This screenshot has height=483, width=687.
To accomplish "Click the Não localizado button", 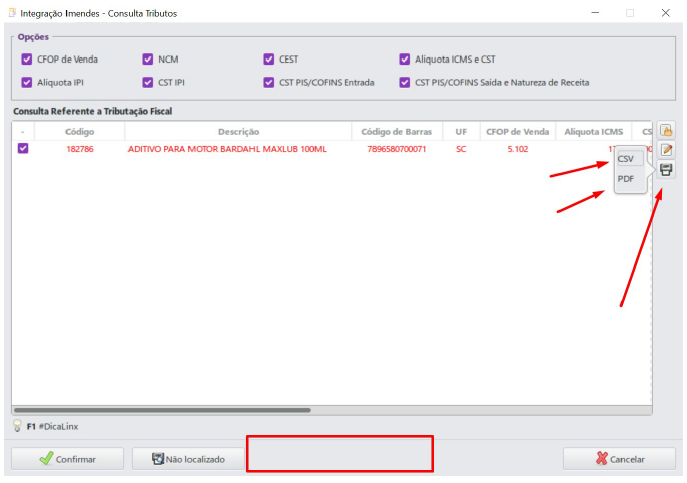I will click(188, 459).
